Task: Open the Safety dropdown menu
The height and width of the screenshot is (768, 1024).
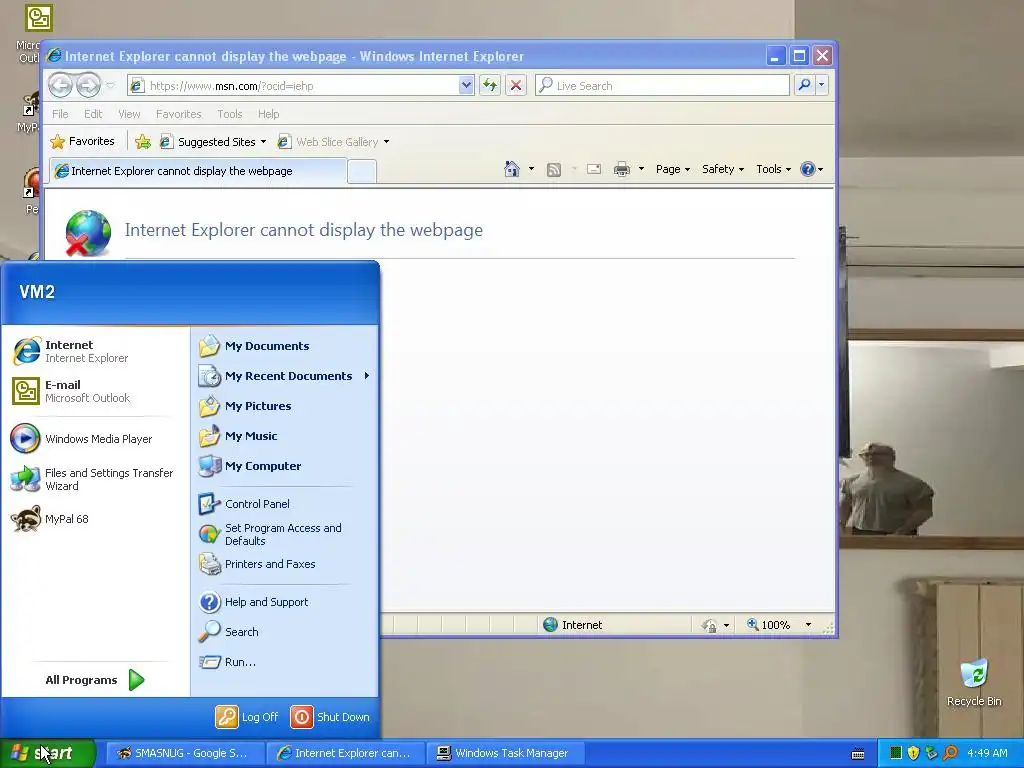Action: click(723, 169)
